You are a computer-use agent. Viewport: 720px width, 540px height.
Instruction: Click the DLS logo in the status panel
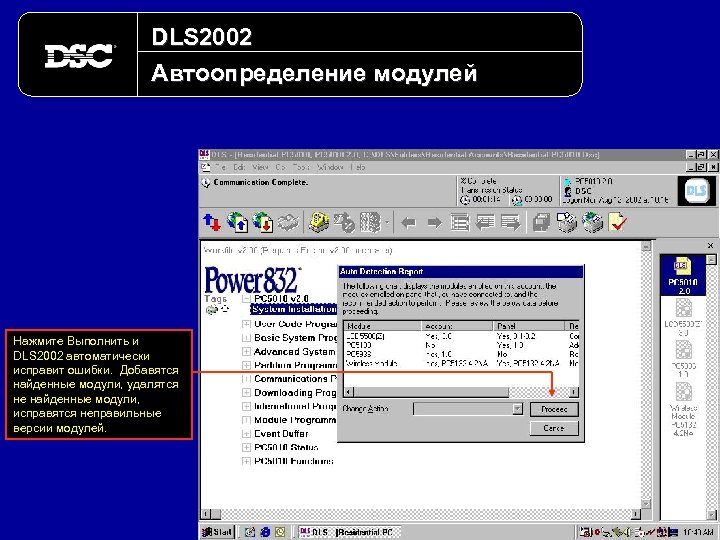[696, 191]
